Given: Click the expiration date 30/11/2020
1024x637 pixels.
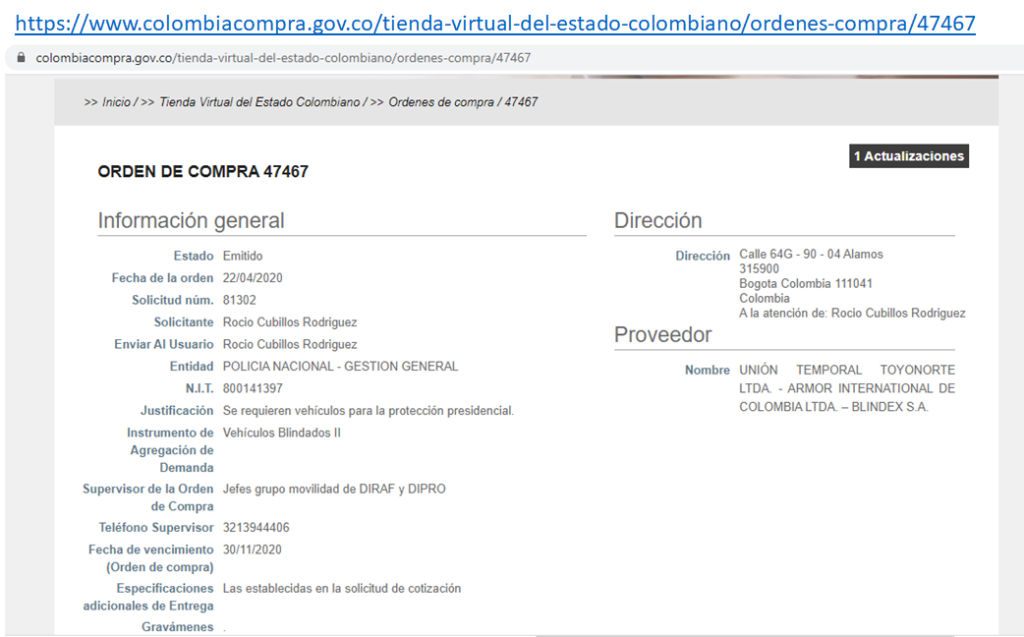Looking at the screenshot, I should (x=253, y=549).
